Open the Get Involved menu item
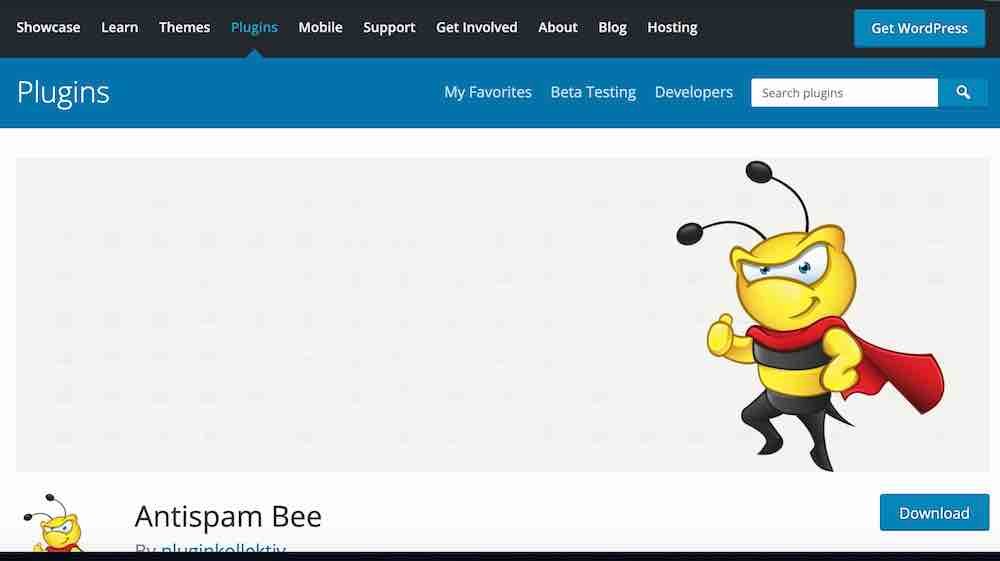 [476, 27]
